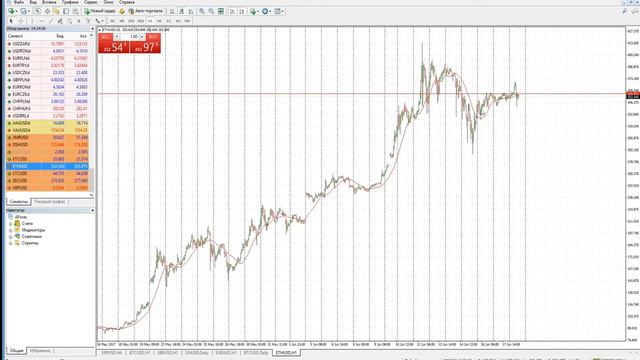This screenshot has width=640, height=360.
Task: Switch to the Тиковый график tab
Action: coord(49,202)
